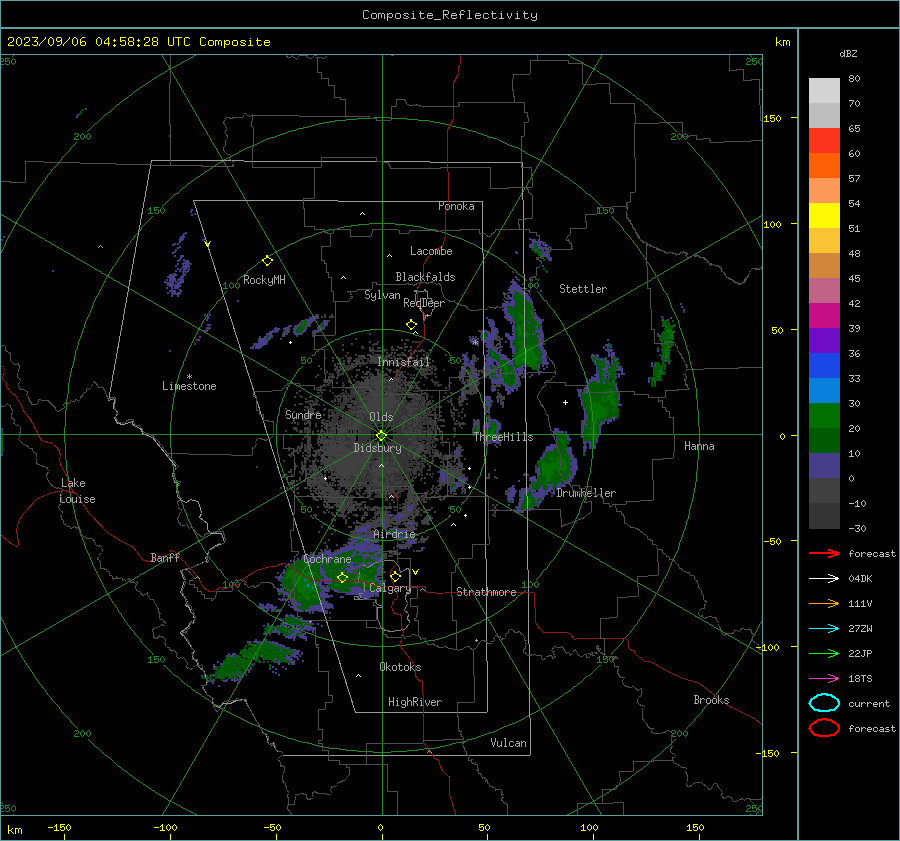Image resolution: width=900 pixels, height=841 pixels.
Task: Click the Composite_Reflectivity title
Action: point(450,15)
